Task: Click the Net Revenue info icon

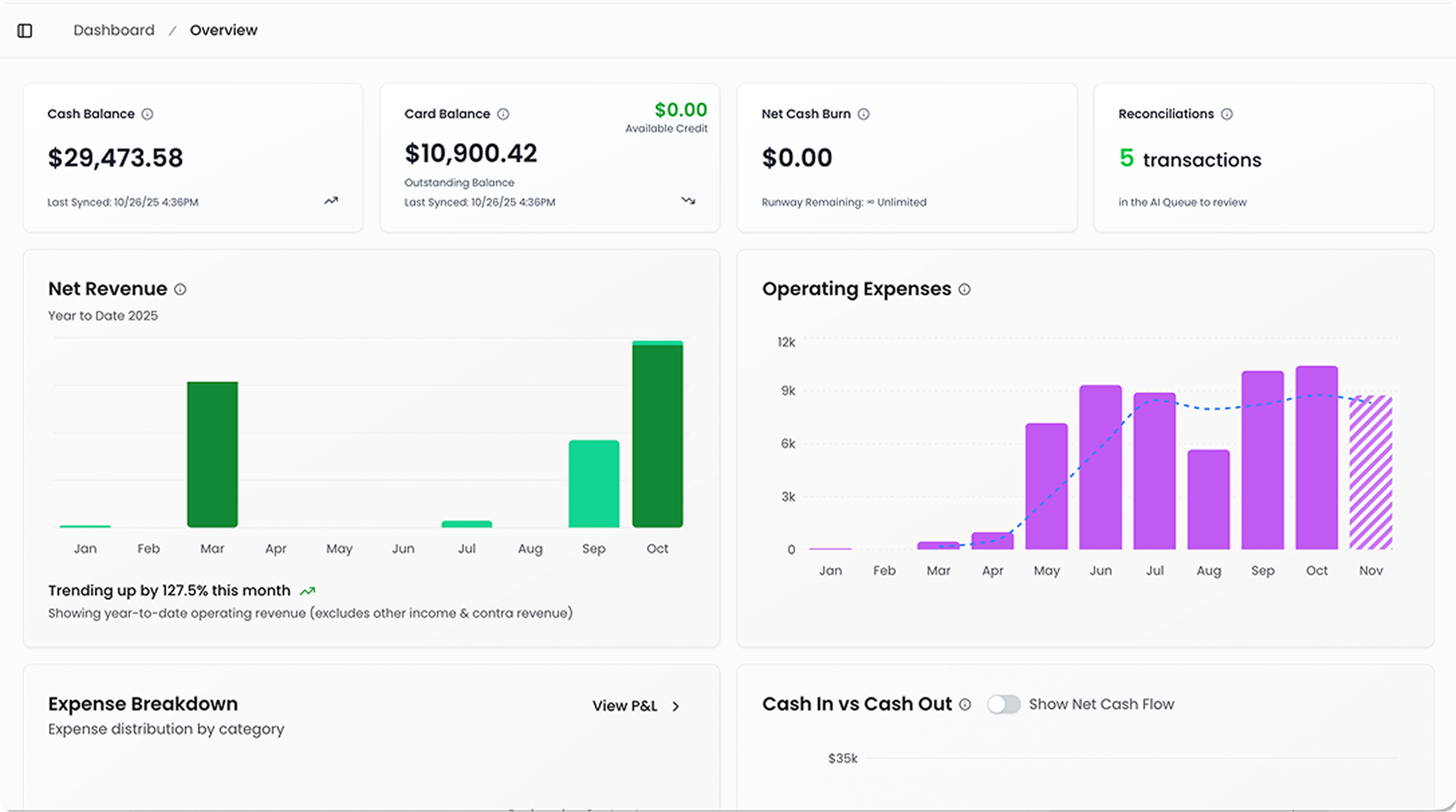Action: point(180,290)
